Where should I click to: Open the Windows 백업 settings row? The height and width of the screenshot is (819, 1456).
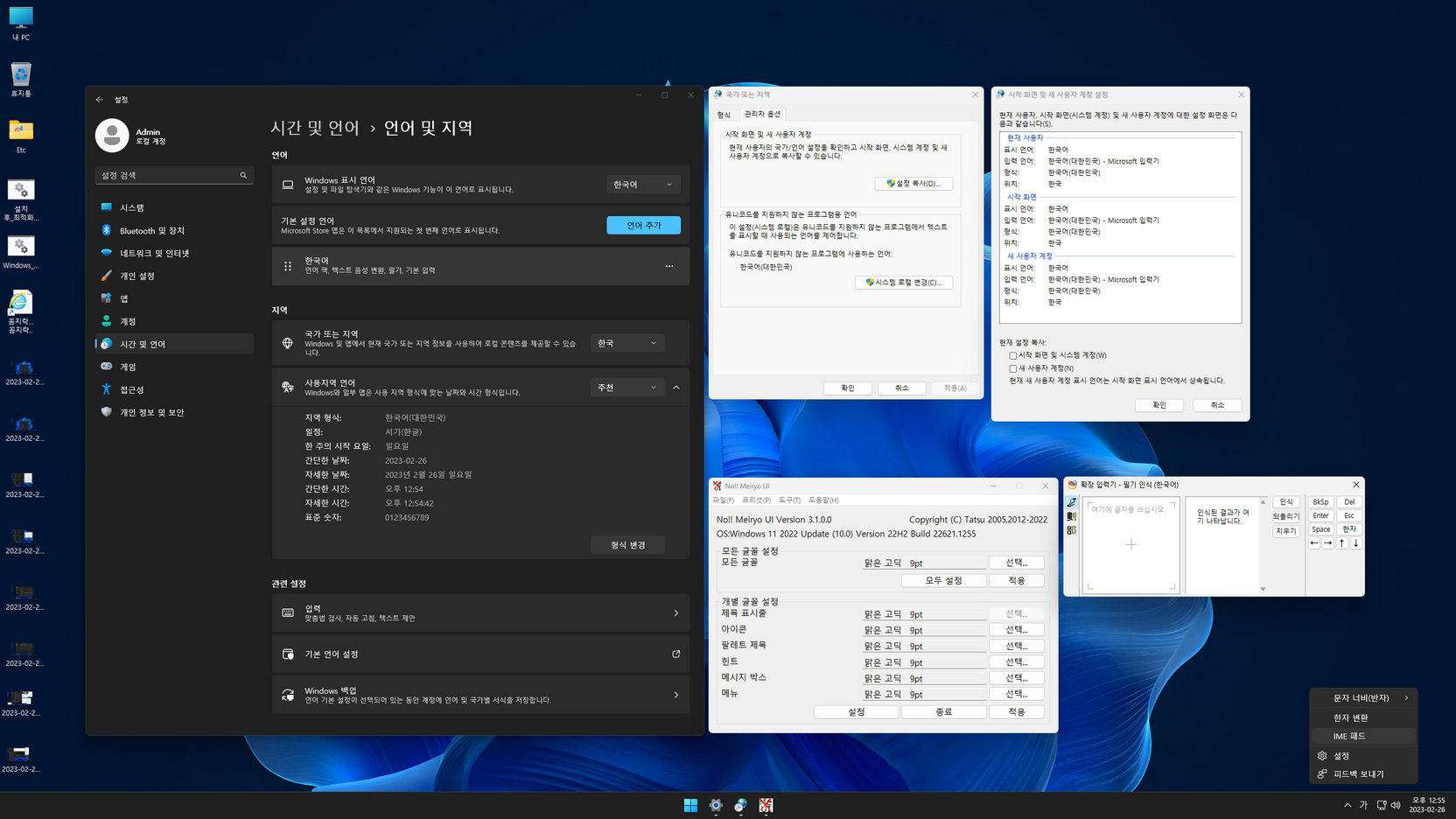tap(480, 695)
